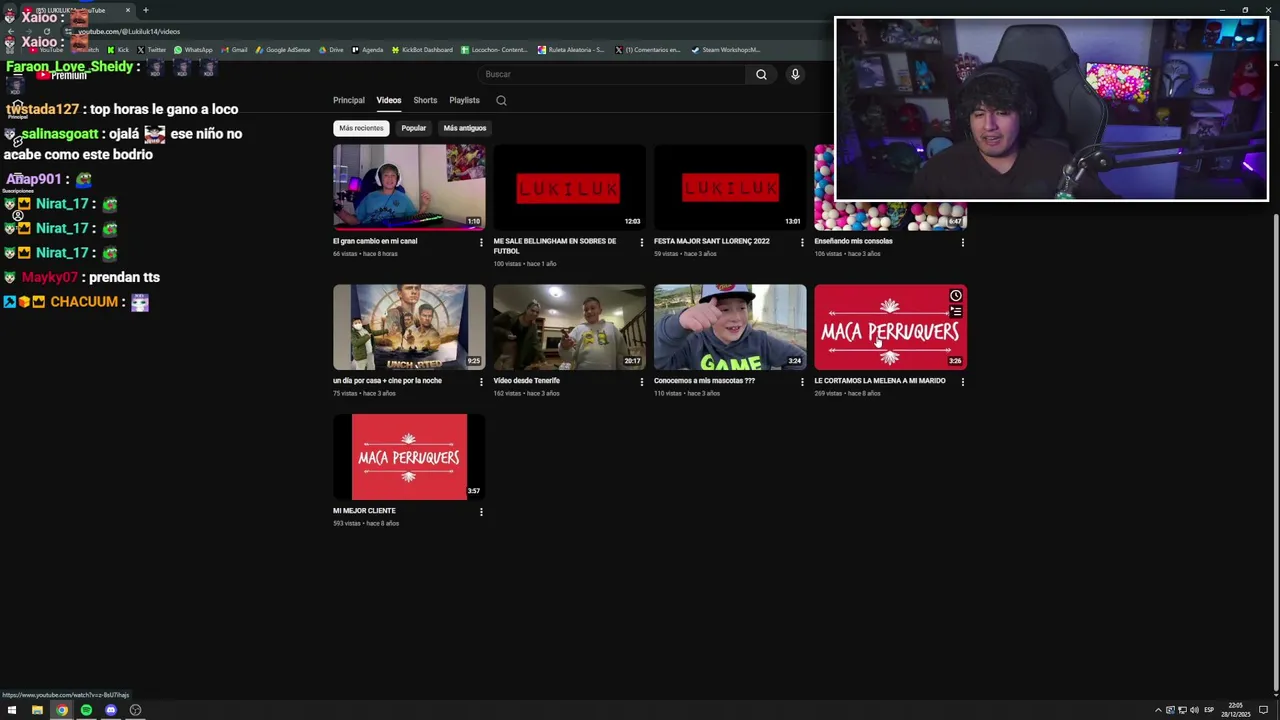The width and height of the screenshot is (1280, 720).
Task: Open the Twitter bookmark
Action: (152, 50)
